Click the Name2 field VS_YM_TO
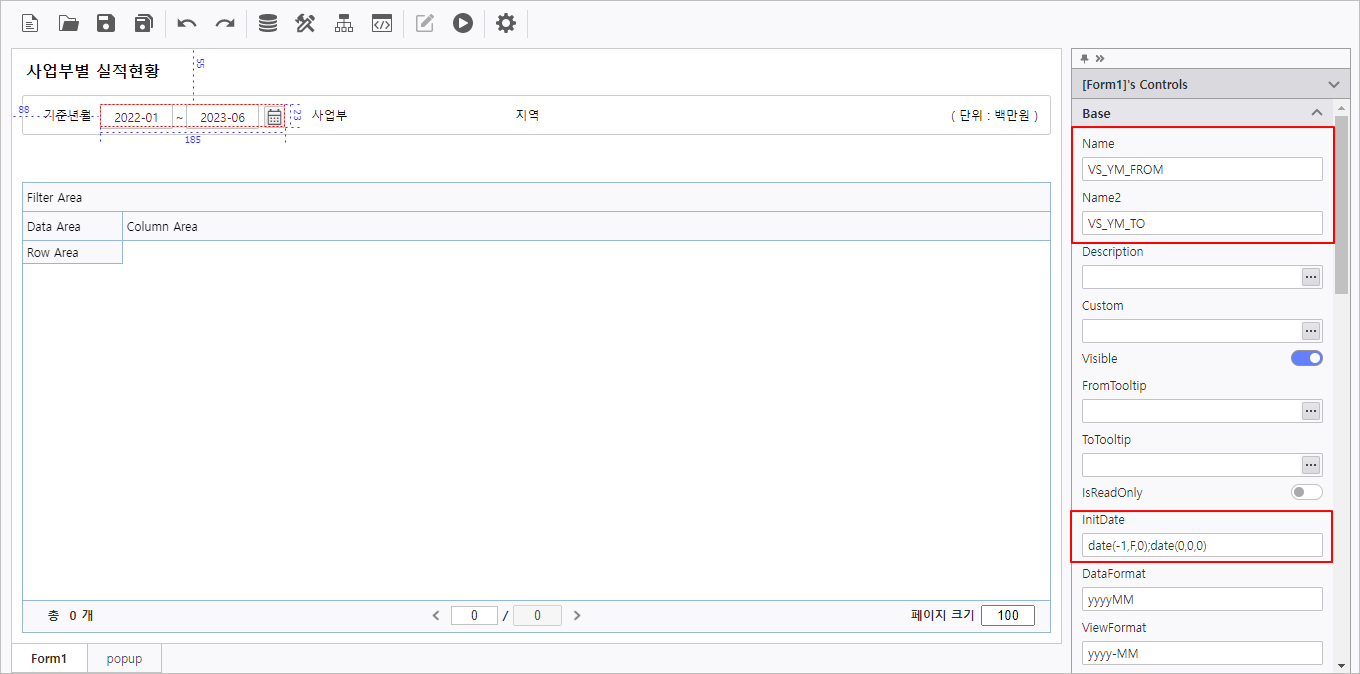 click(1202, 223)
